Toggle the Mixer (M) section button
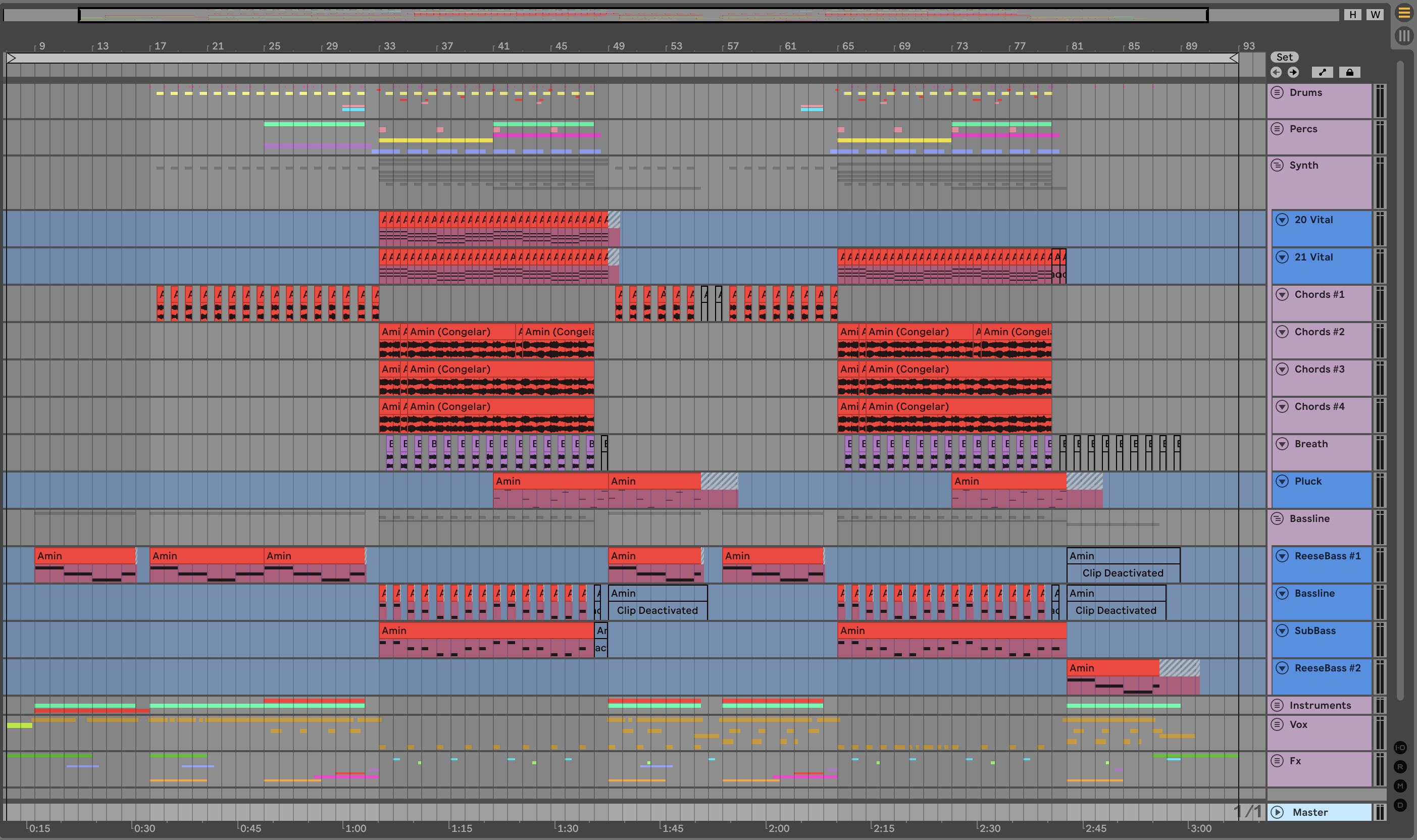The width and height of the screenshot is (1417, 840). coord(1400,785)
